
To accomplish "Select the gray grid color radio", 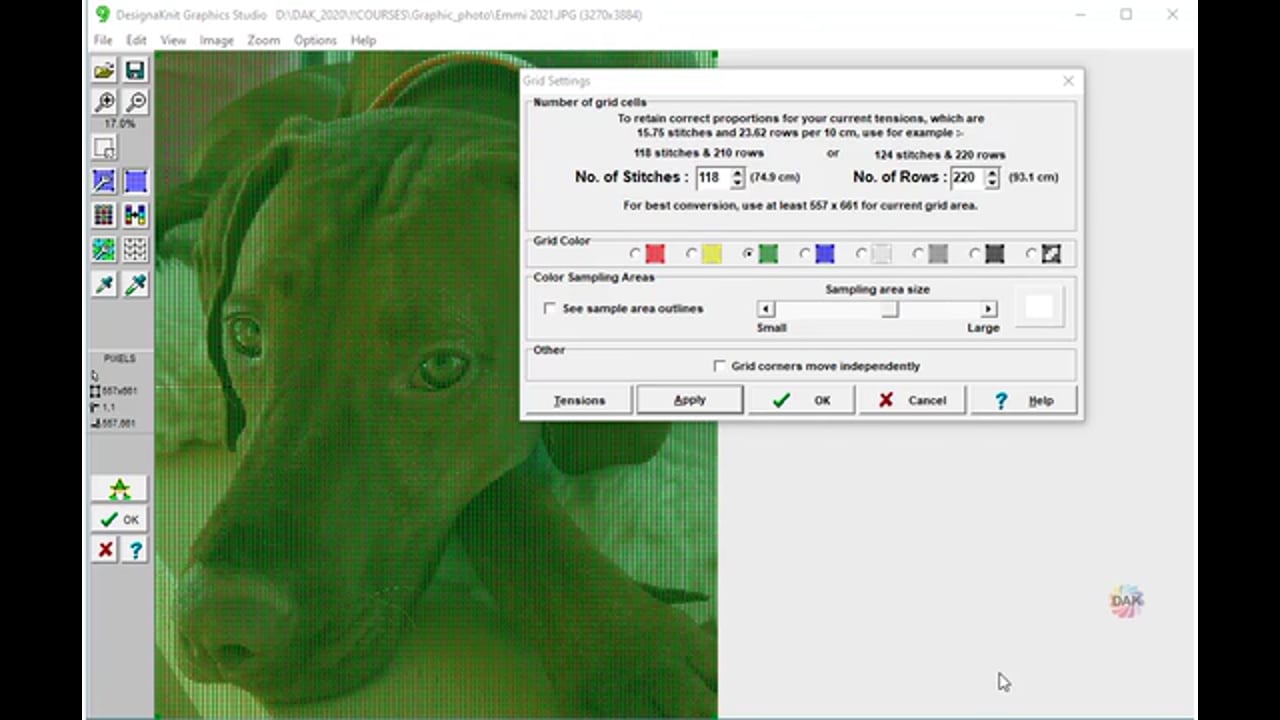I will coord(919,254).
